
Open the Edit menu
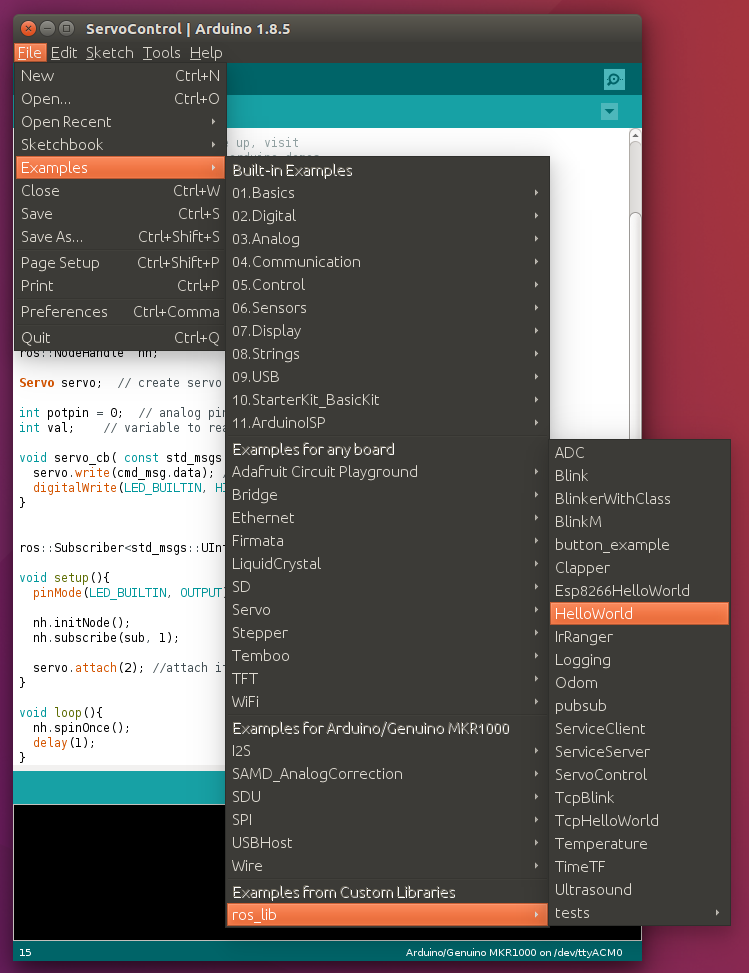pos(64,53)
